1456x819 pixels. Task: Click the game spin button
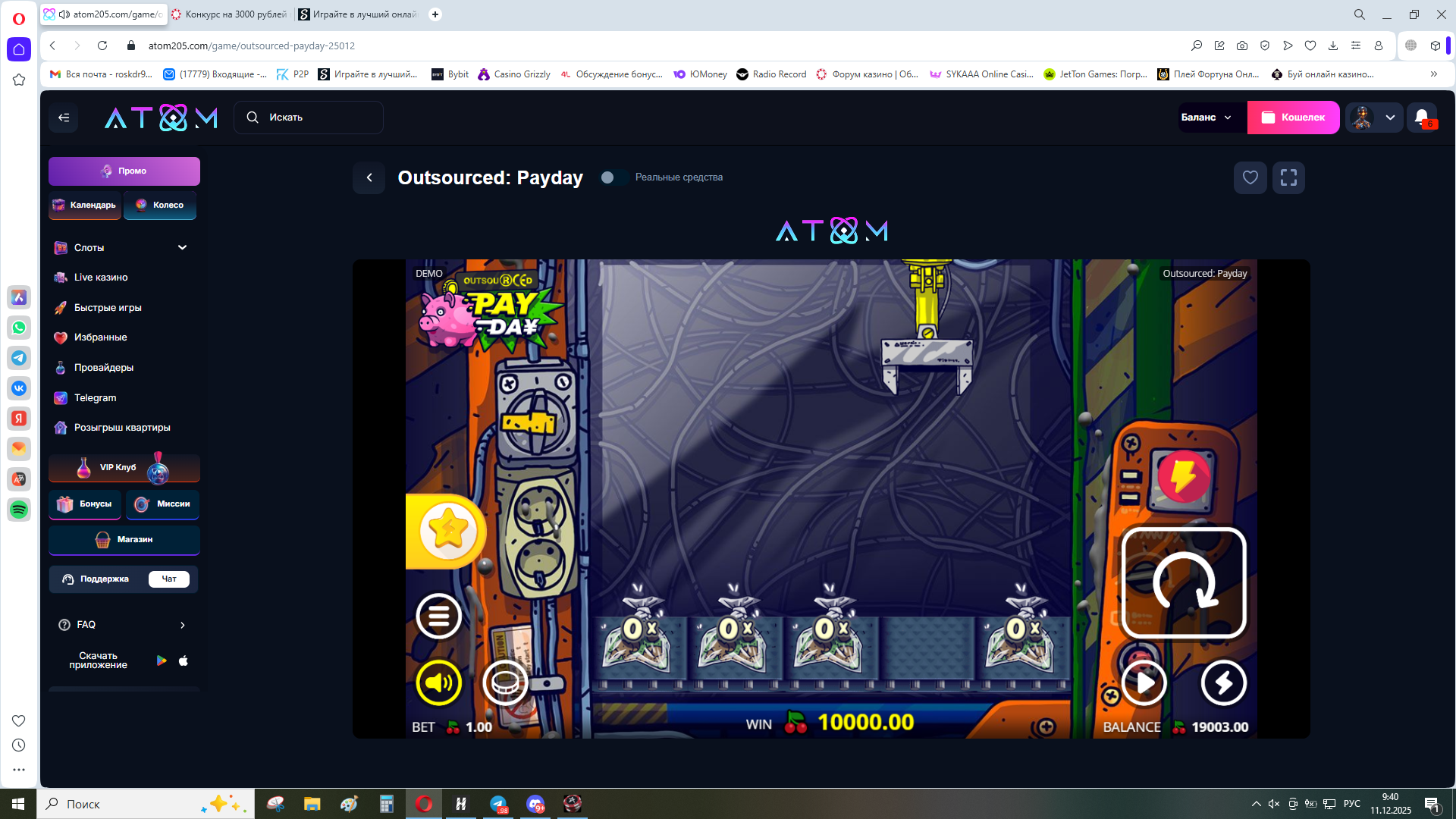coord(1183,582)
